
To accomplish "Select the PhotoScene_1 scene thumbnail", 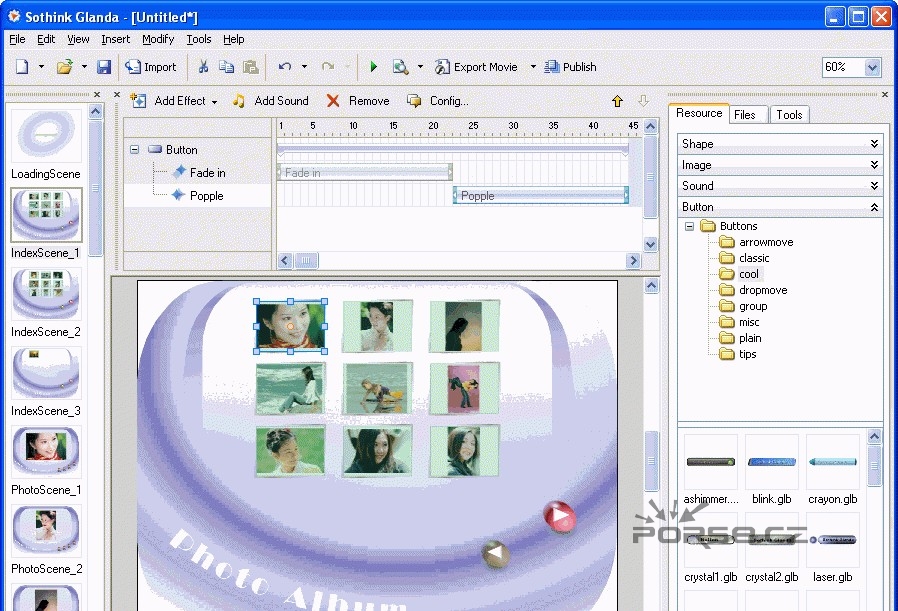I will pyautogui.click(x=46, y=451).
